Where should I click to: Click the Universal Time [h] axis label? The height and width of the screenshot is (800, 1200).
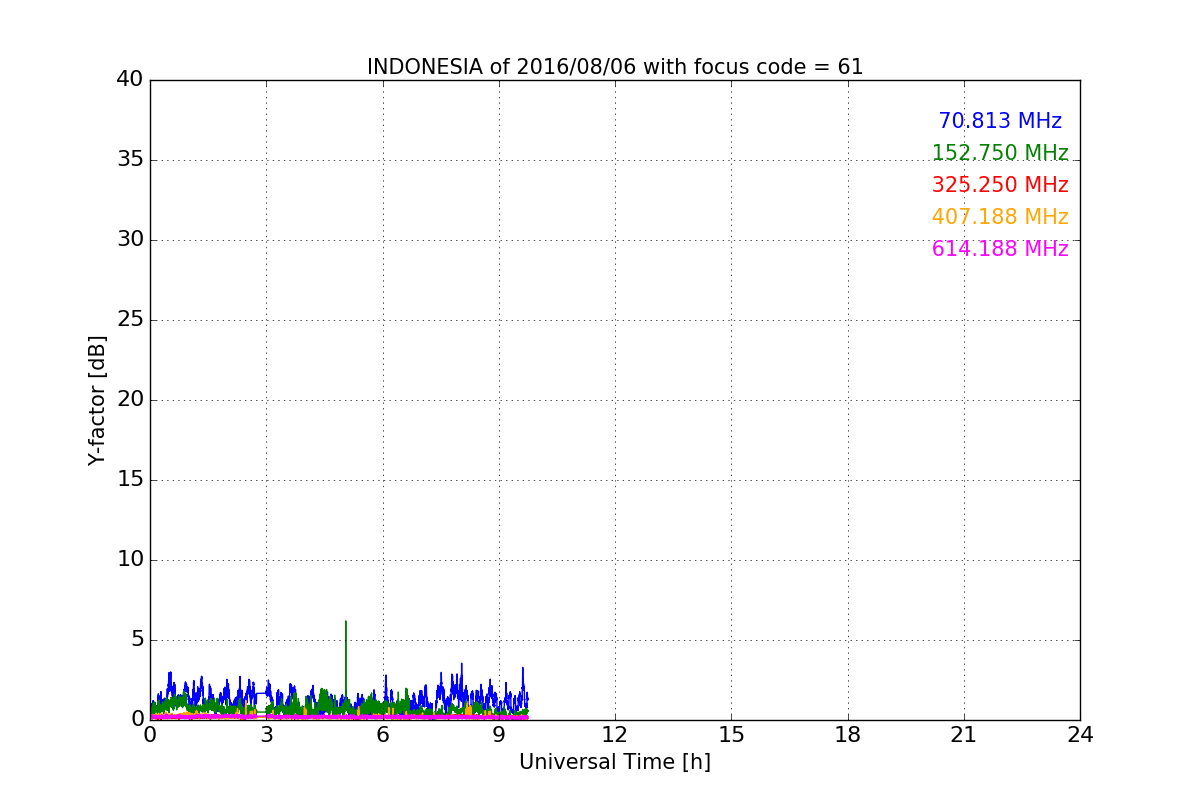[x=615, y=762]
